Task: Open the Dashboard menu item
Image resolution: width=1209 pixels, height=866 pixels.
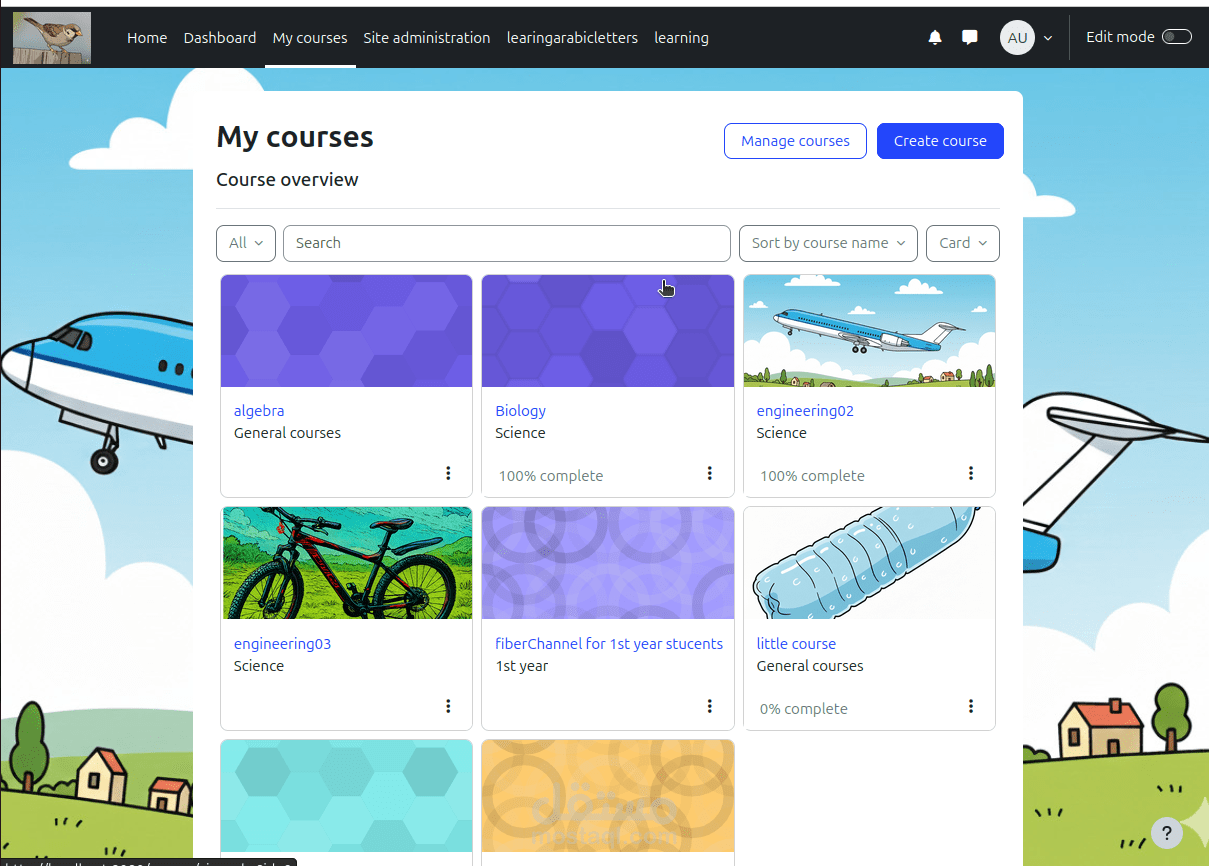Action: click(220, 38)
